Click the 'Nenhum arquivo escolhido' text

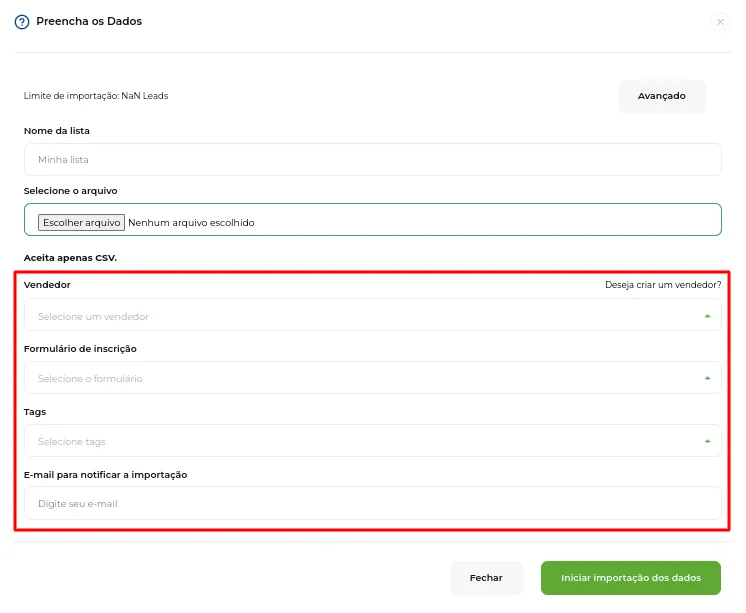click(x=191, y=223)
